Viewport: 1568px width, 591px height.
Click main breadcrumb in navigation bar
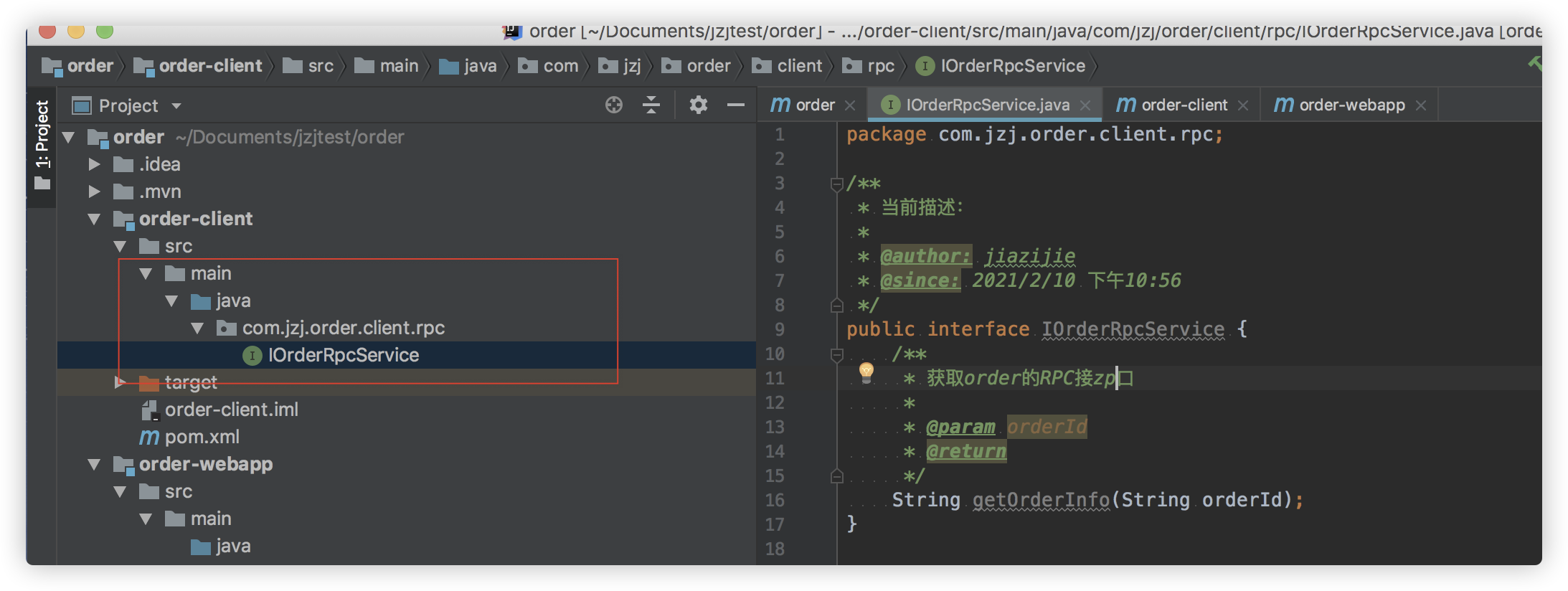(x=387, y=66)
